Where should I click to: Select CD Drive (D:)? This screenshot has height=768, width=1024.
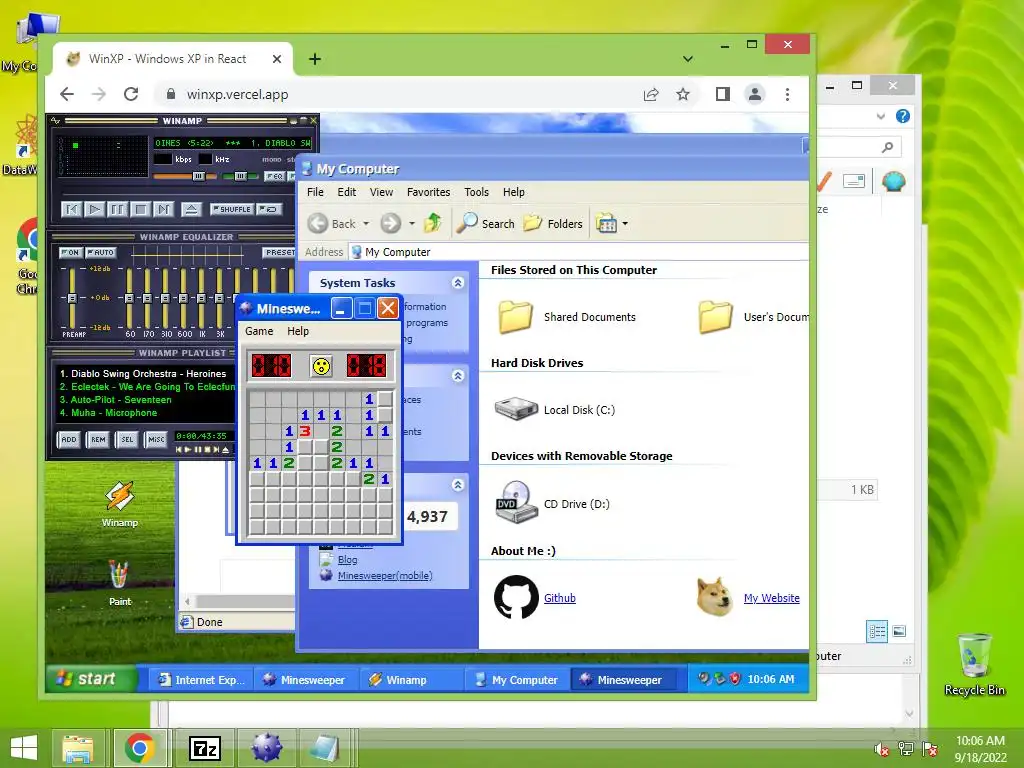[552, 504]
